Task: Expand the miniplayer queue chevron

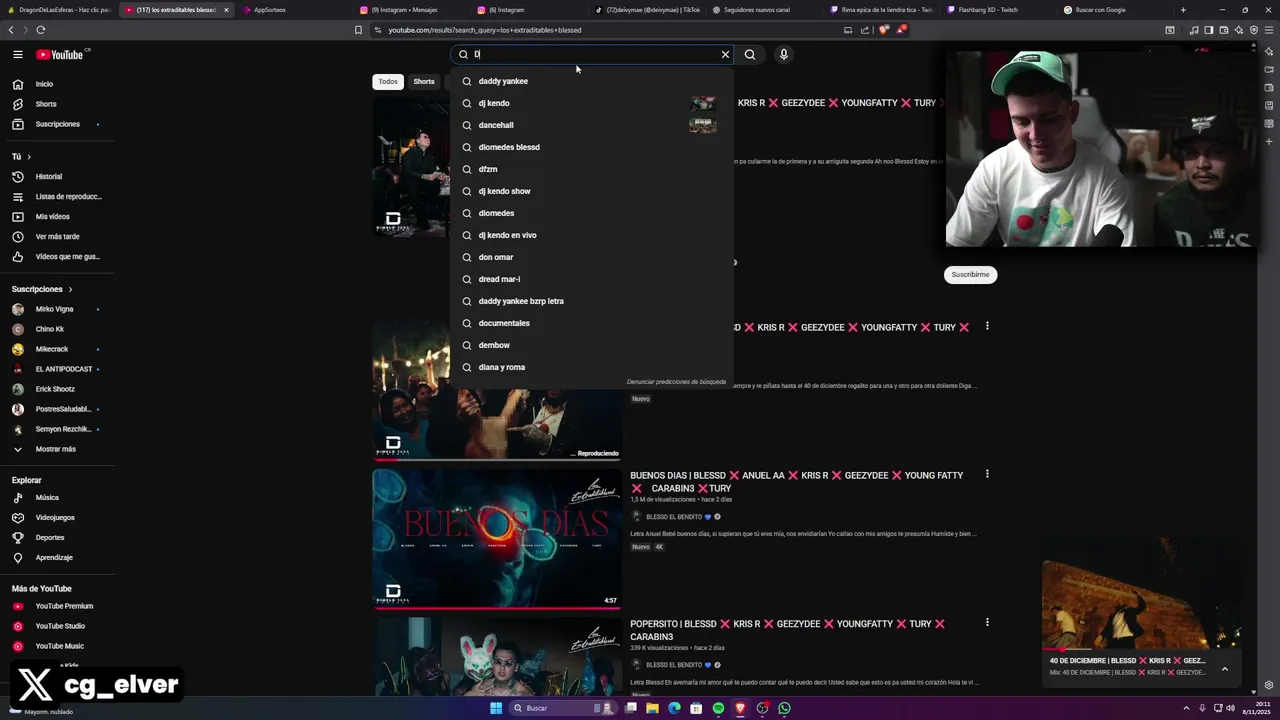Action: click(x=1224, y=669)
